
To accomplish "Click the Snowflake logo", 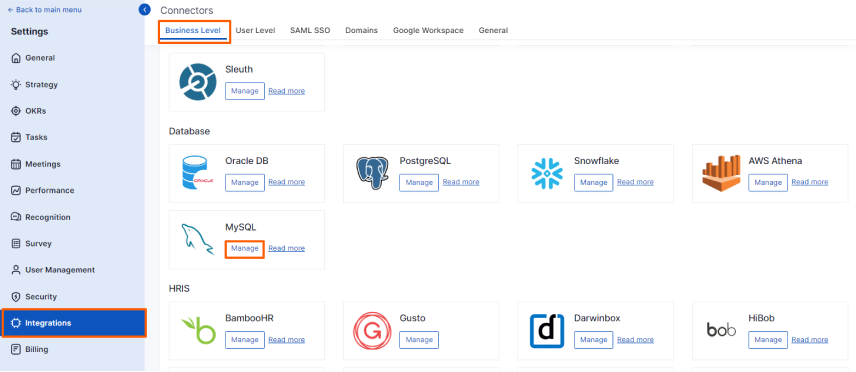I will coord(546,173).
